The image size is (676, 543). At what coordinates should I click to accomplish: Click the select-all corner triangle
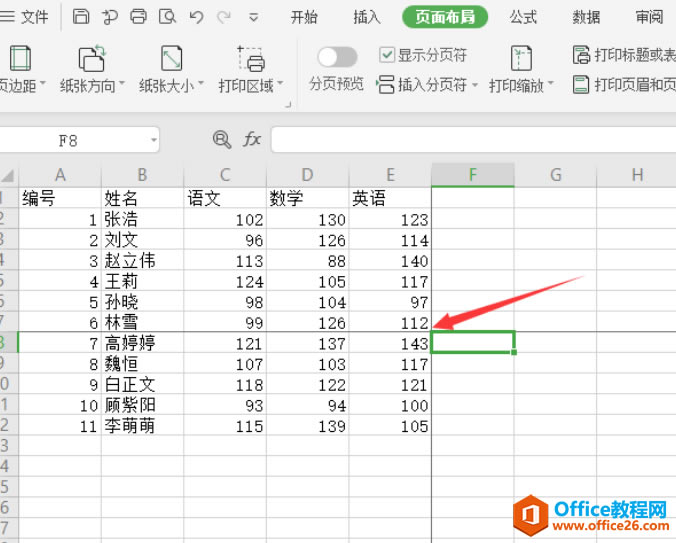click(x=8, y=175)
